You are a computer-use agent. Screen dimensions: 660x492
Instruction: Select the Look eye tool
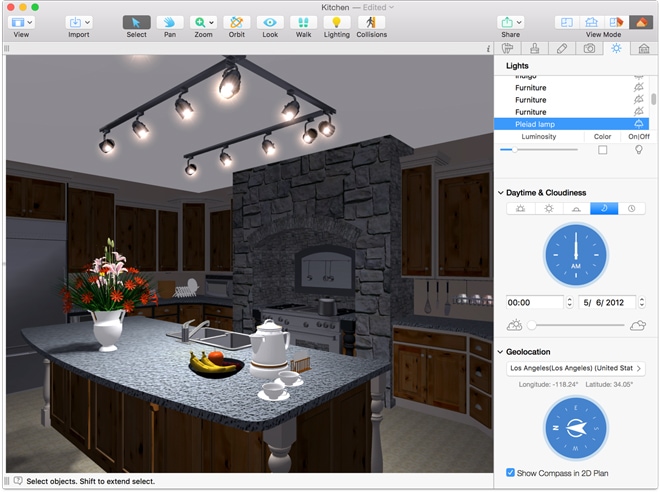(x=270, y=22)
